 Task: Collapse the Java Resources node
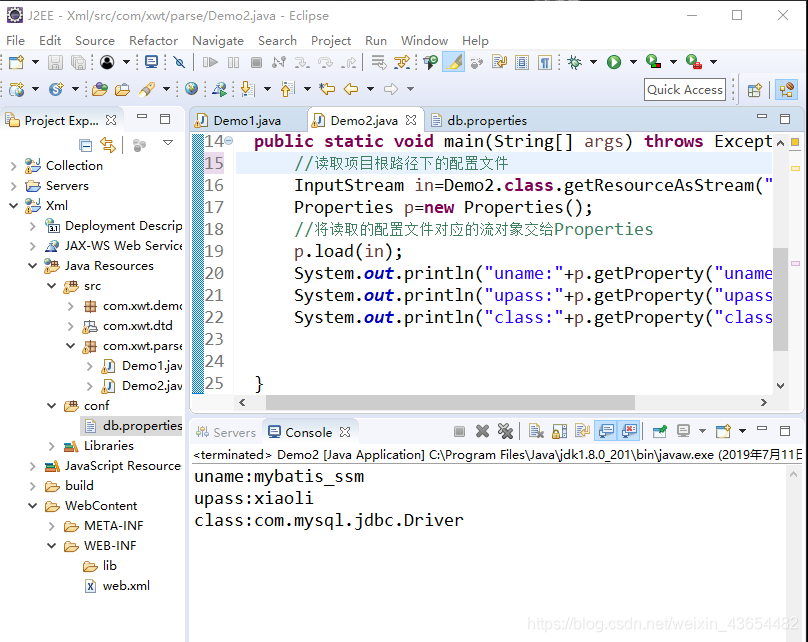point(33,266)
